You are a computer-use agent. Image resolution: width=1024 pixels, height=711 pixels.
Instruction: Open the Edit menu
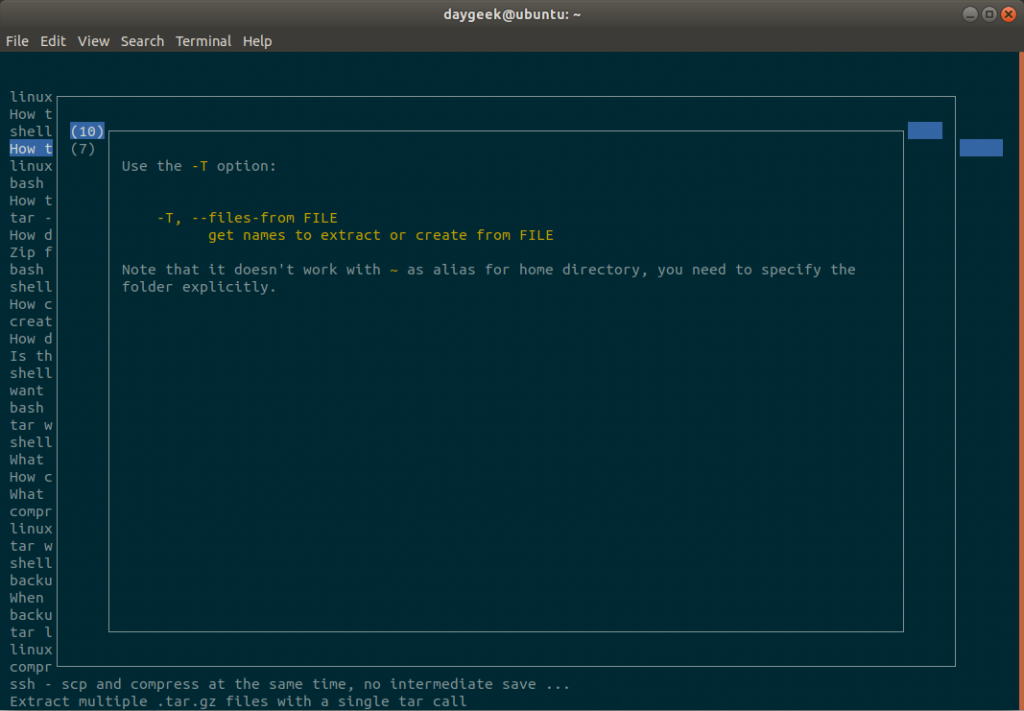pos(52,41)
